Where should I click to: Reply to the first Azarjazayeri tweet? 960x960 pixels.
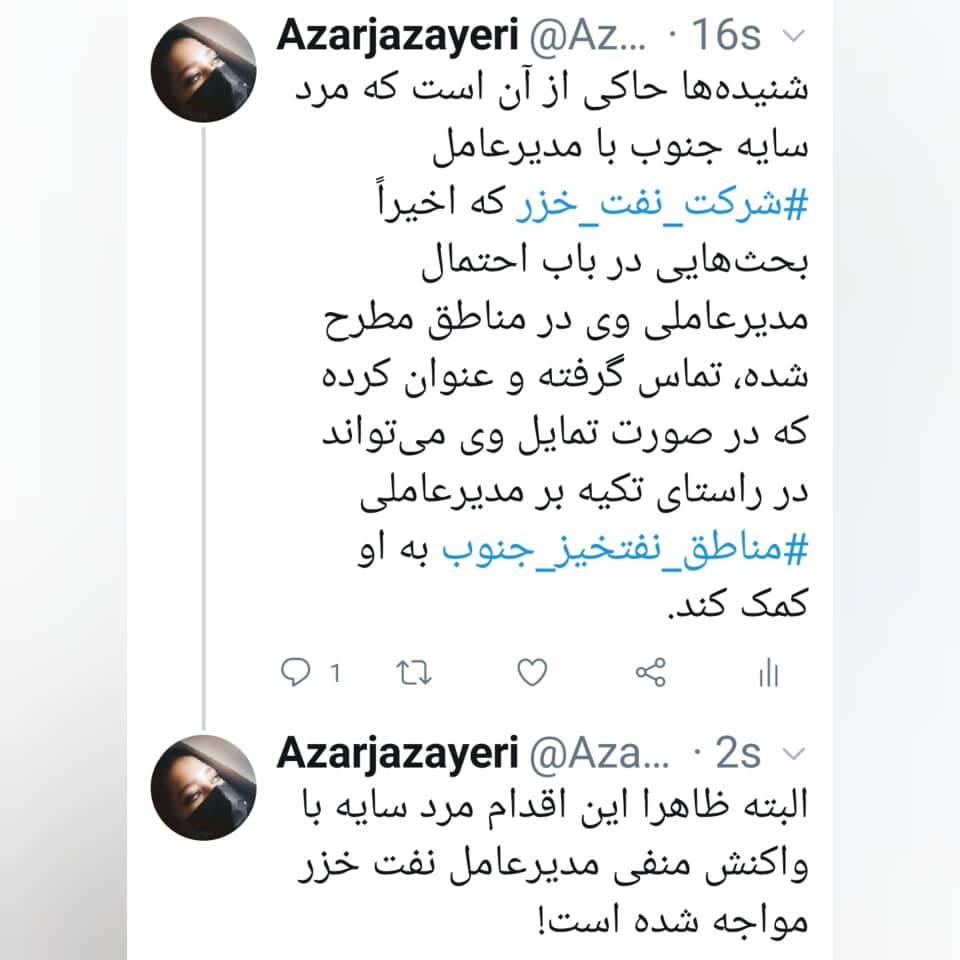point(295,672)
